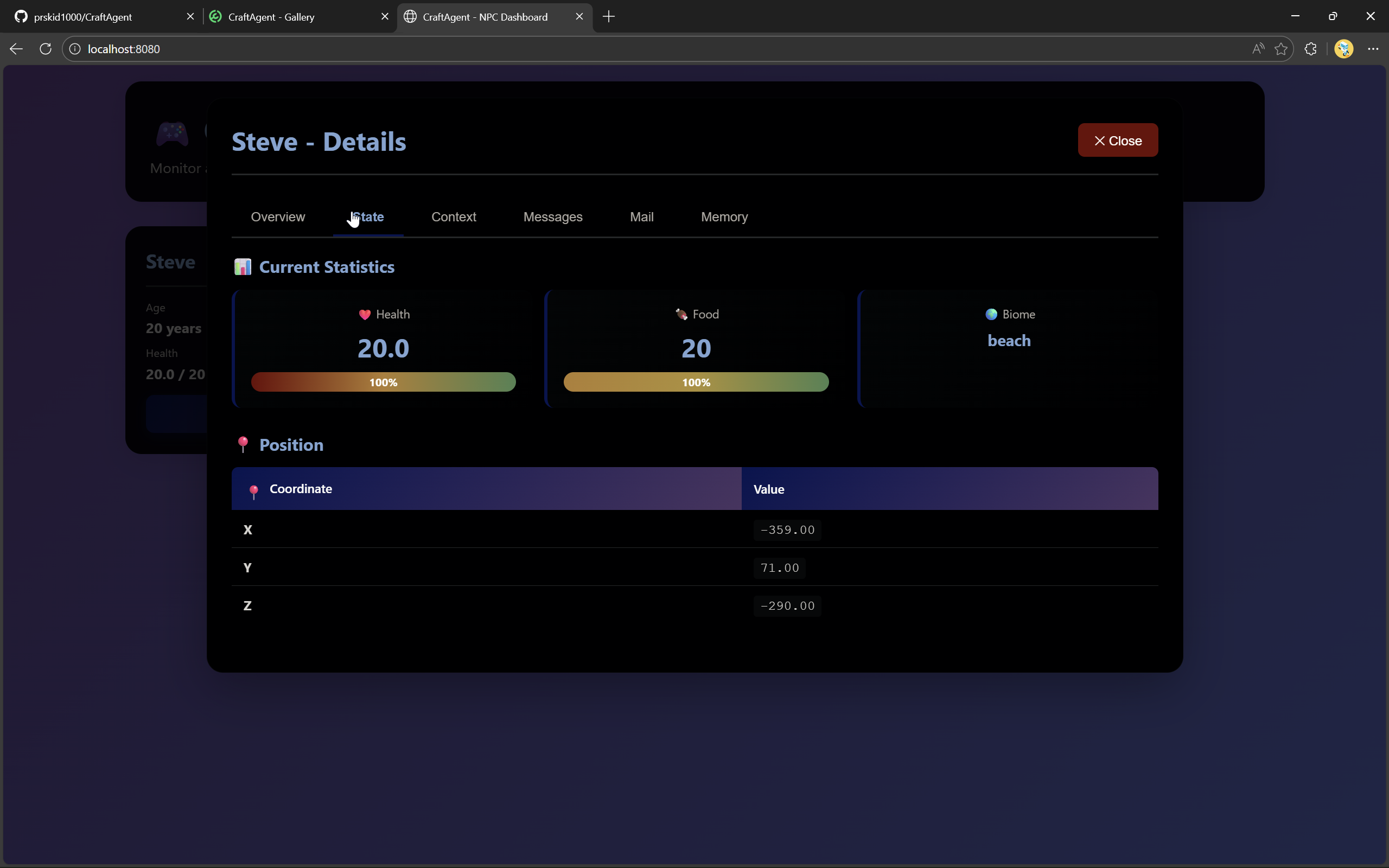Close the CraftAgent - Gallery browser tab
Viewport: 1389px width, 868px height.
[x=385, y=17]
